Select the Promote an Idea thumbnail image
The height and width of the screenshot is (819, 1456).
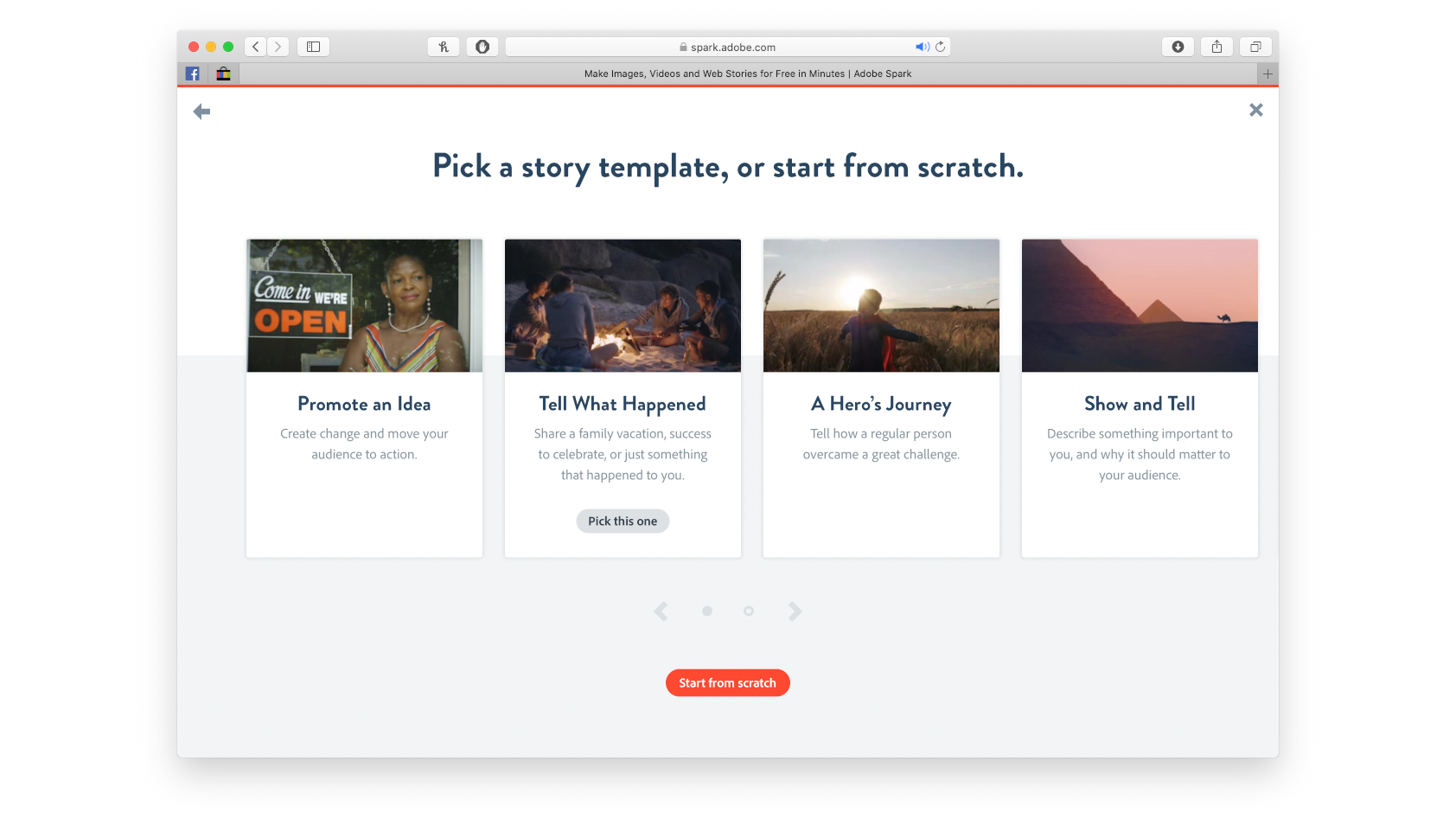point(364,305)
